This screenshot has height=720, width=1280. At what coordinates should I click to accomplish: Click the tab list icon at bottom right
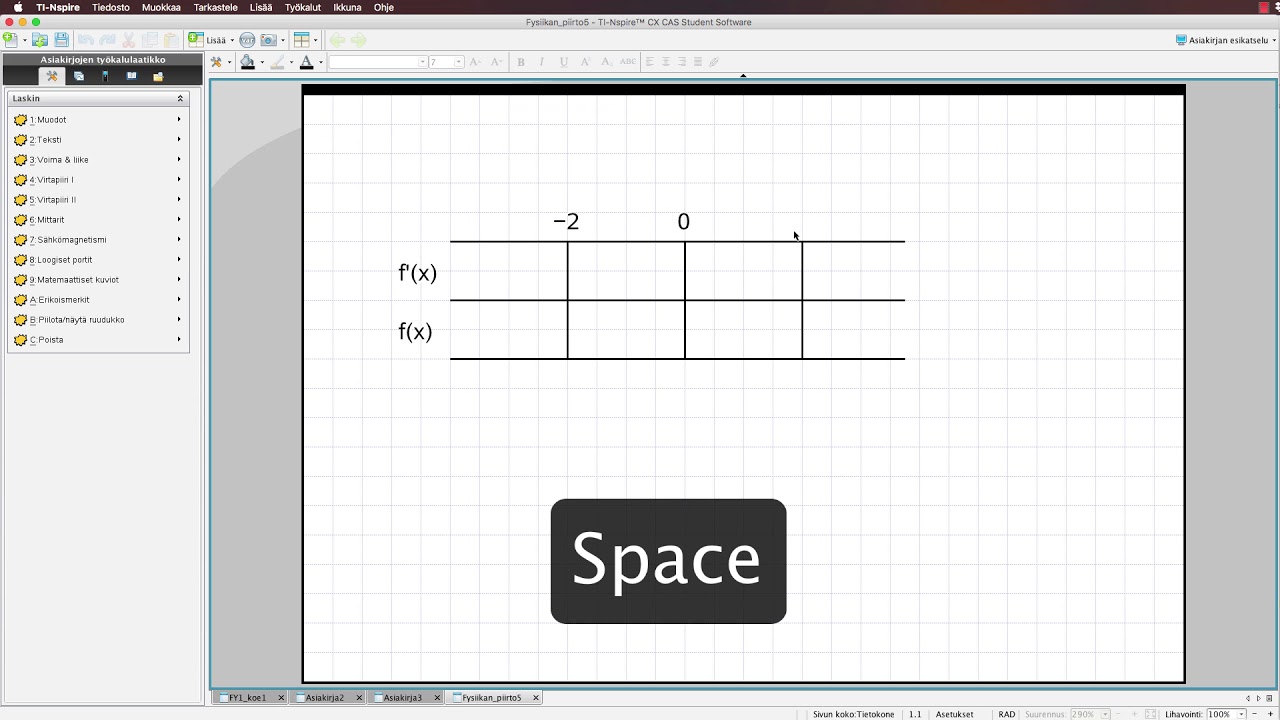(1270, 698)
